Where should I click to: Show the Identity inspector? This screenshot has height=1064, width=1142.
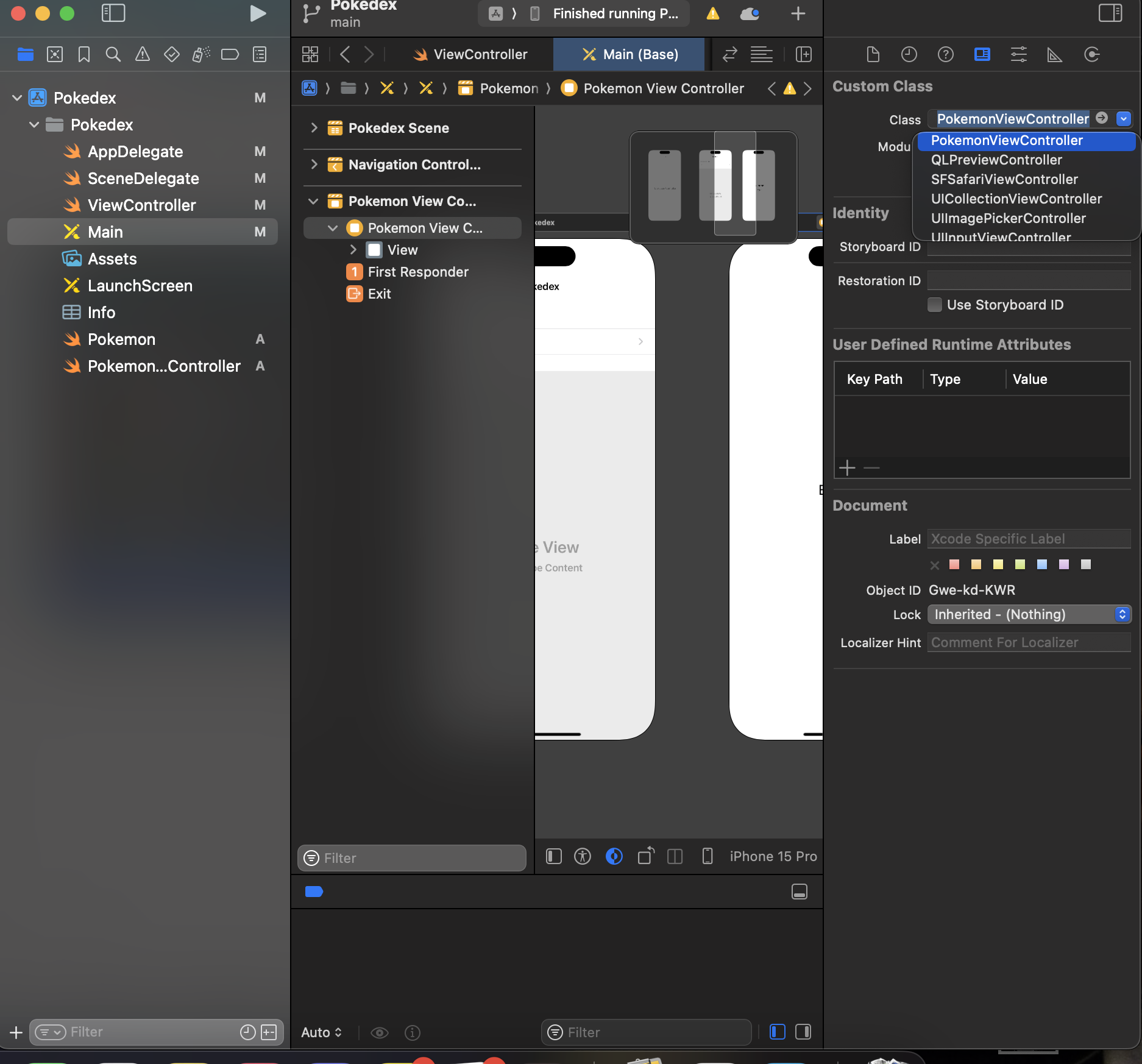pyautogui.click(x=982, y=54)
